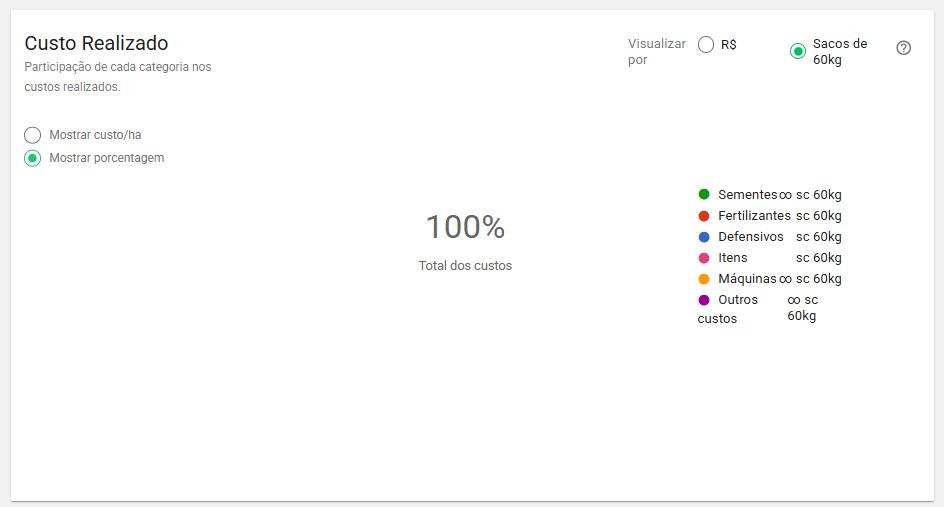Screen dimensions: 944x507
Task: Click the orange Máquinas legend dot
Action: [x=704, y=279]
